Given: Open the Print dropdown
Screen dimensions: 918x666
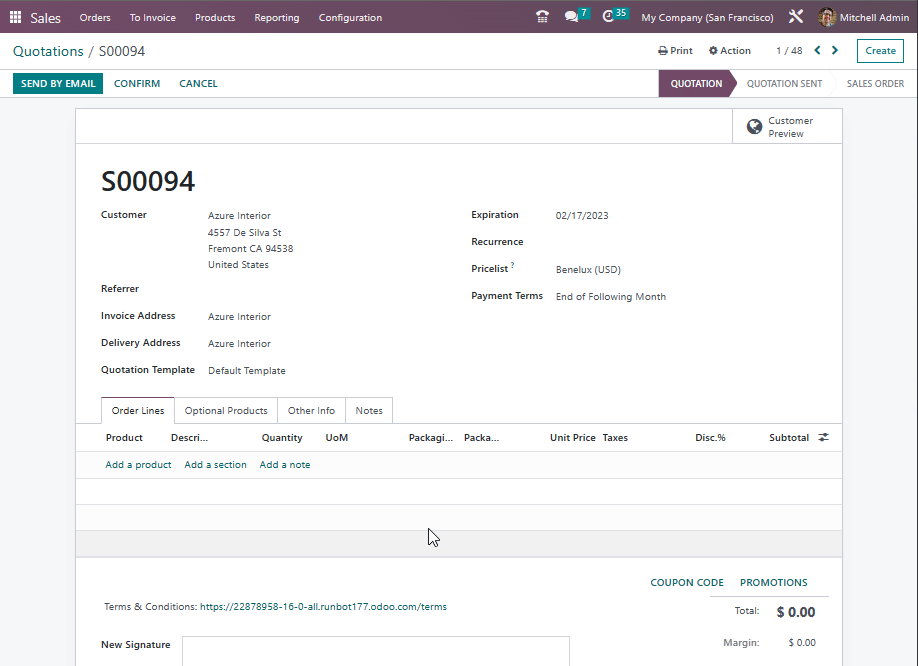Looking at the screenshot, I should click(675, 50).
